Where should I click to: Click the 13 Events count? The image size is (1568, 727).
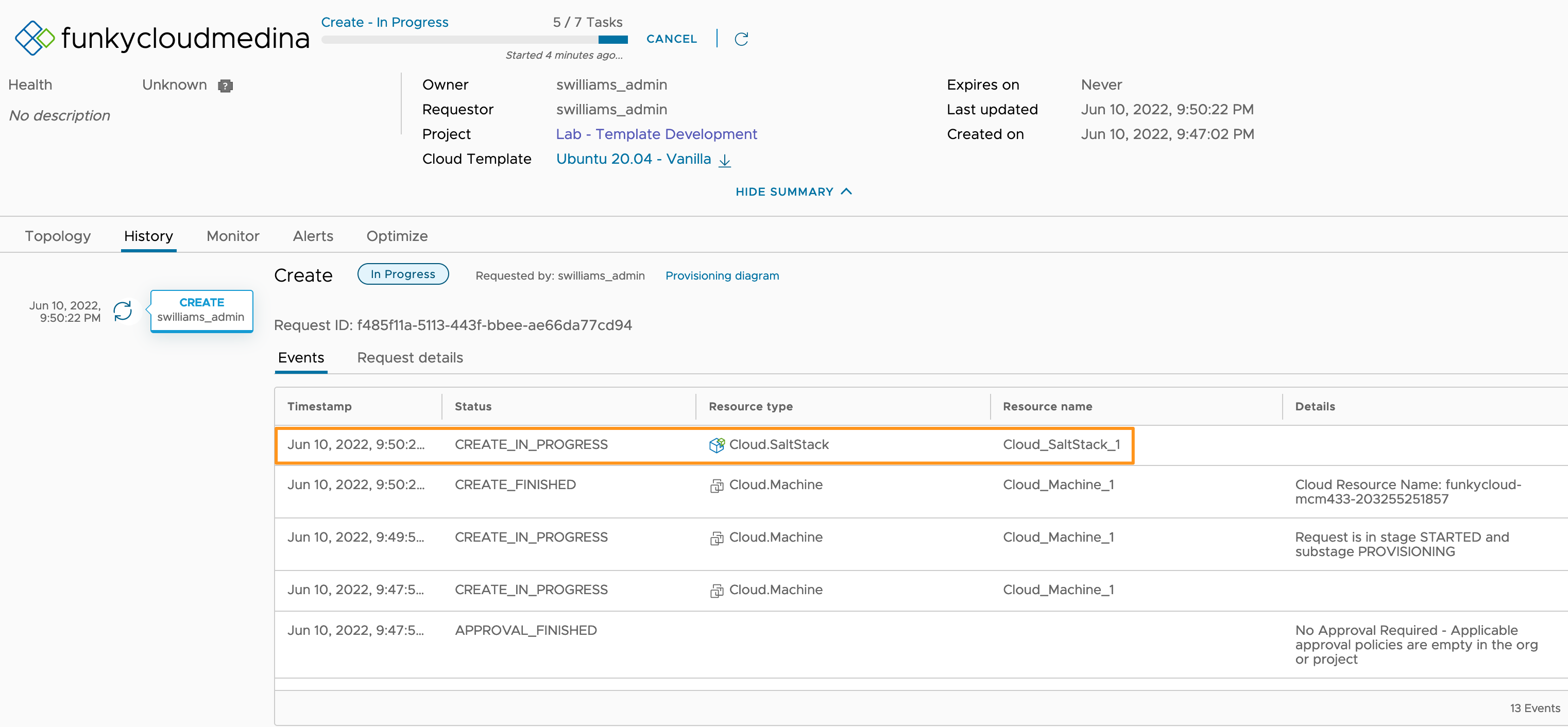[x=1535, y=708]
